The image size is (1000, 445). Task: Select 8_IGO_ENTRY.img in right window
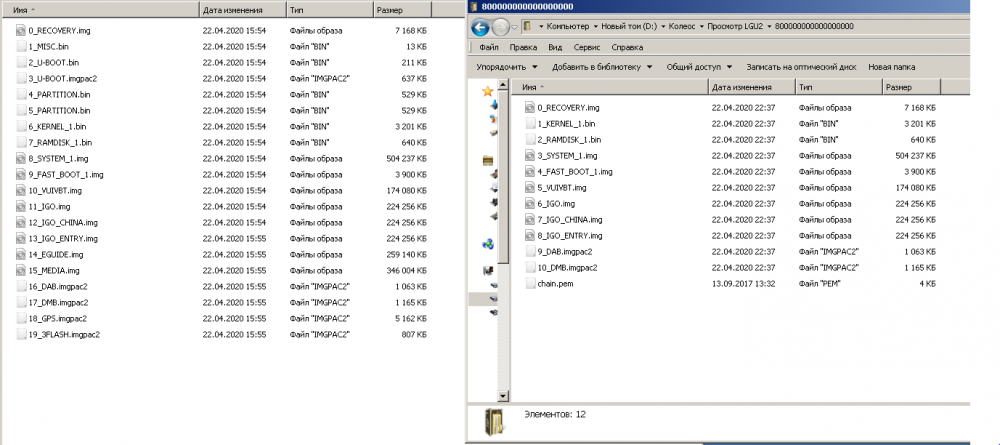[570, 235]
